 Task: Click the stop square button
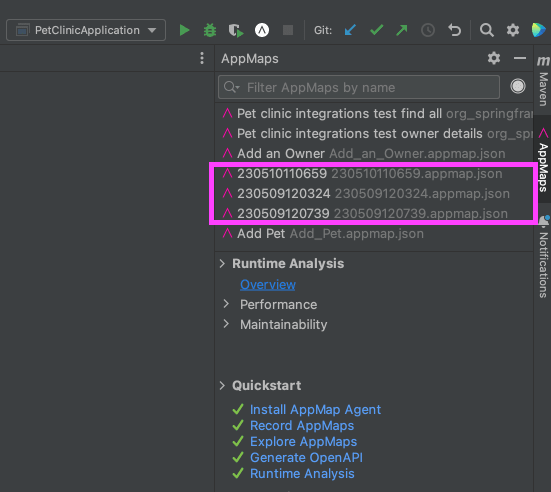tap(288, 30)
